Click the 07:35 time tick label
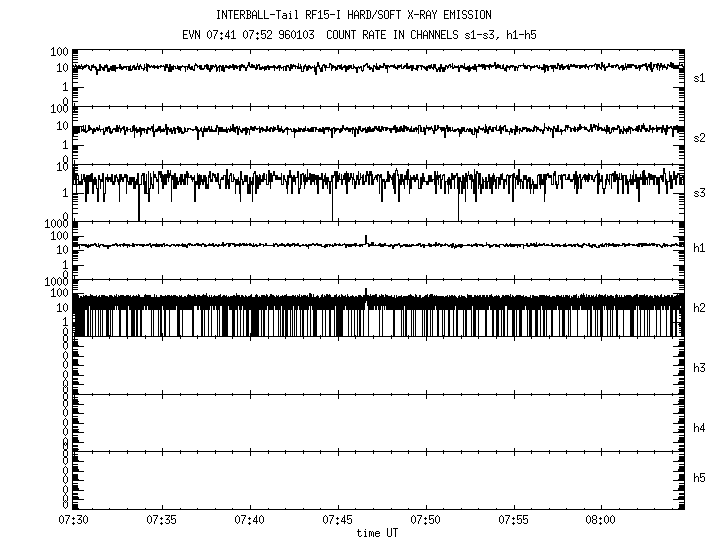This screenshot has height=550, width=720. pyautogui.click(x=162, y=521)
